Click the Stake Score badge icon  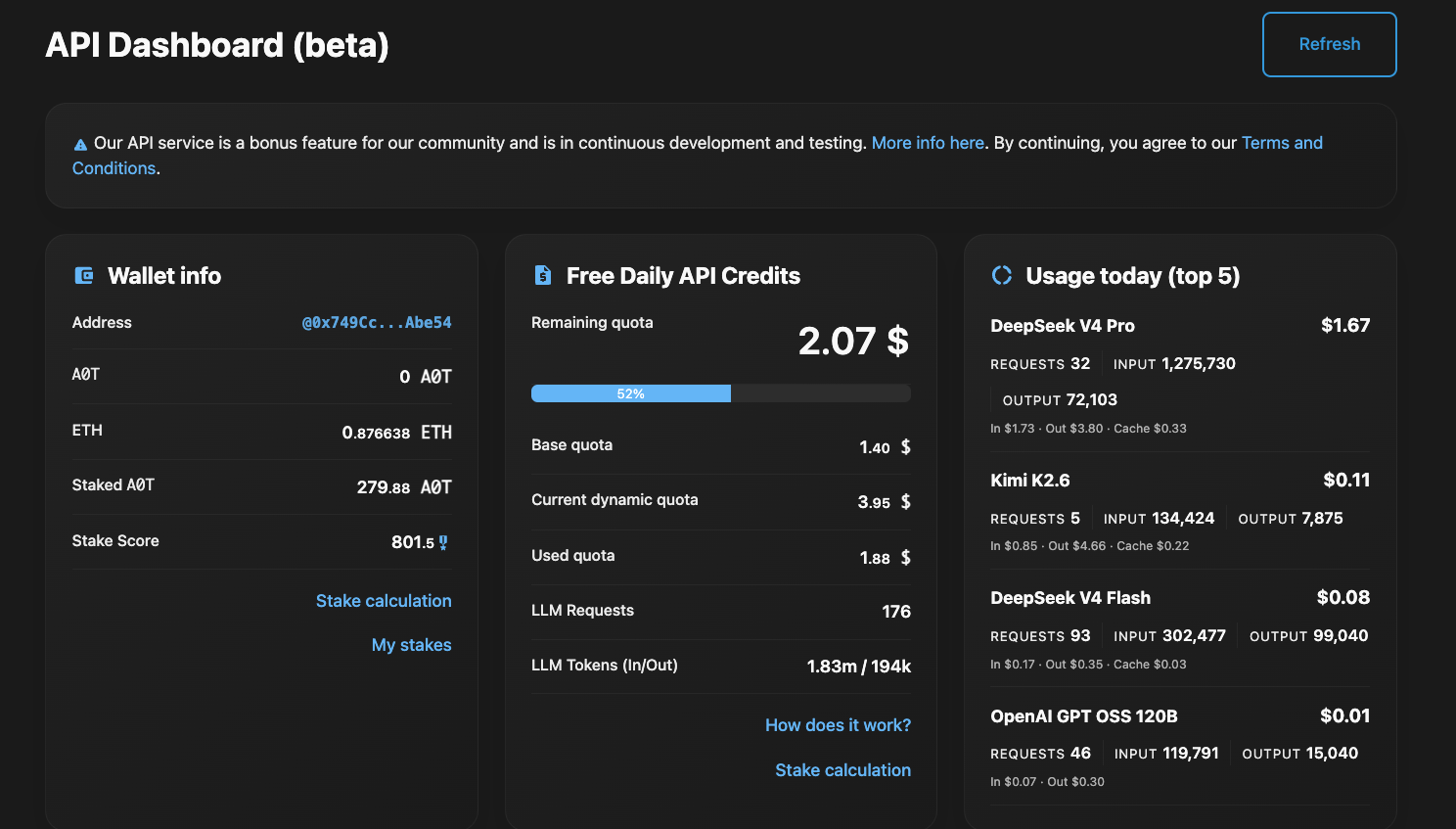pos(443,542)
